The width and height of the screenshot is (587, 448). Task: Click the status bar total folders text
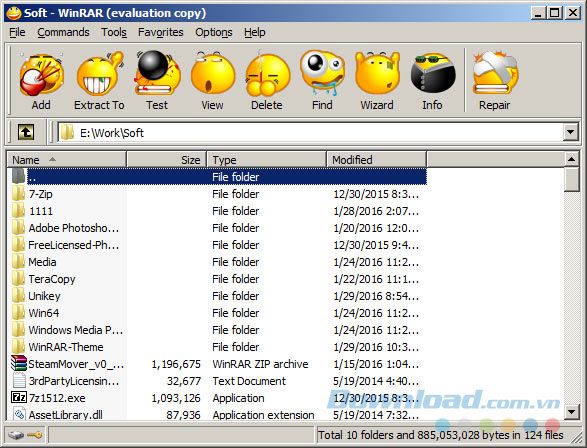[x=440, y=435]
